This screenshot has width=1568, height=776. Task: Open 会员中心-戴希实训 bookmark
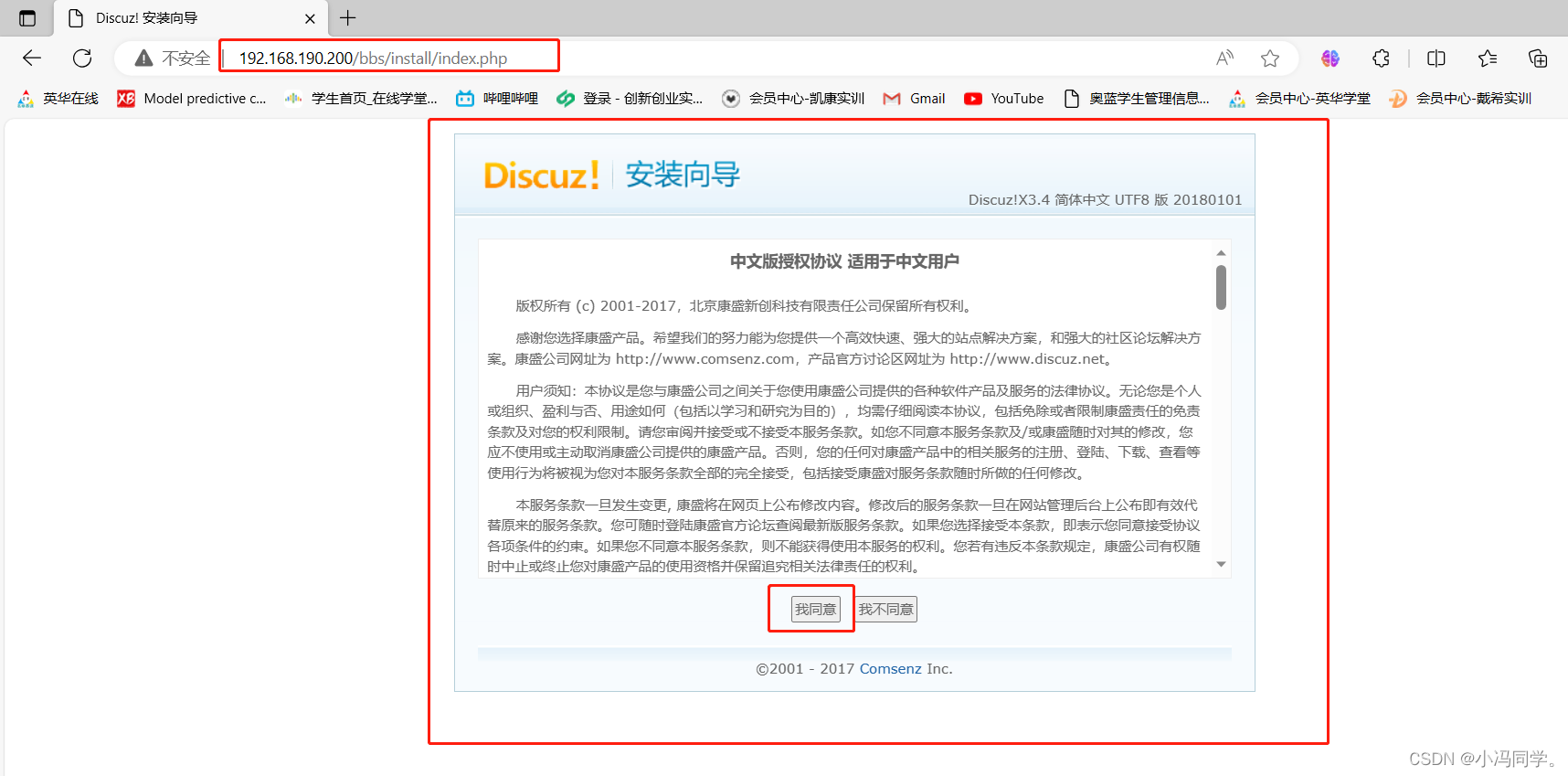[x=1460, y=99]
